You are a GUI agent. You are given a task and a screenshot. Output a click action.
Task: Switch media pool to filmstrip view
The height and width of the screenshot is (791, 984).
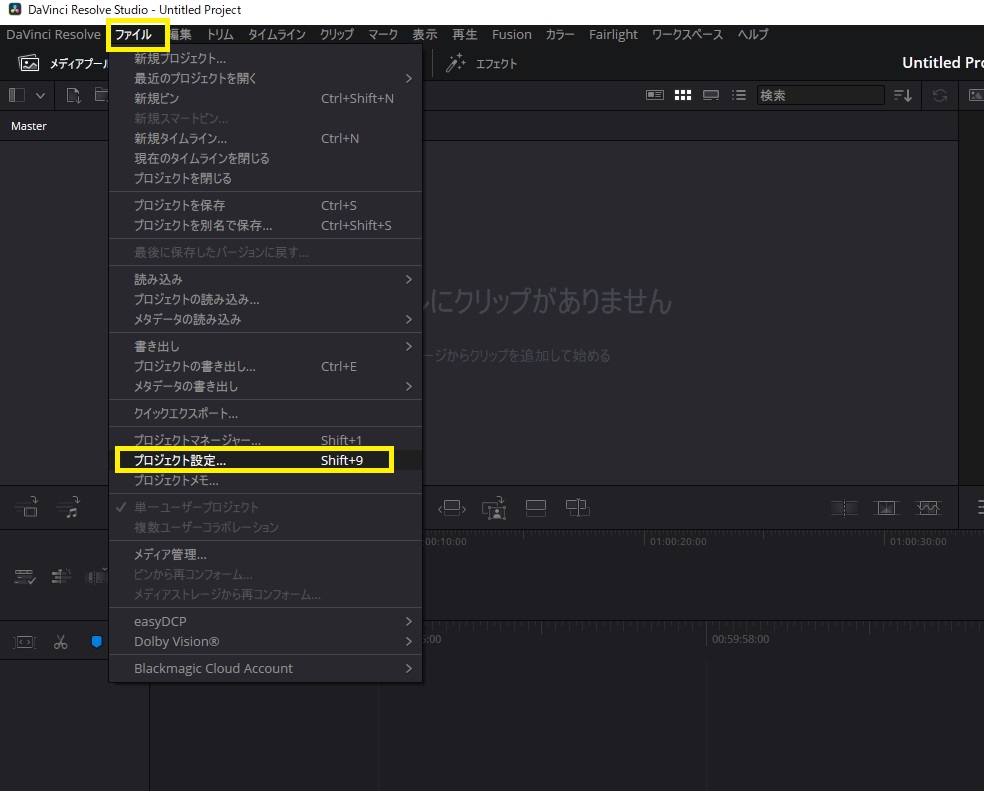click(711, 95)
